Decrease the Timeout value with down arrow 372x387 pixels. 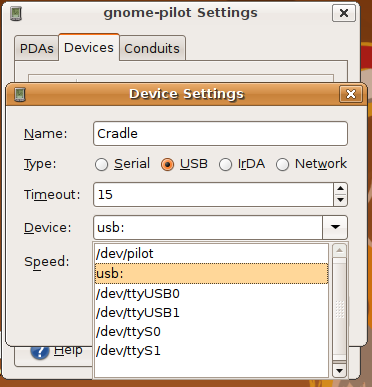[340, 200]
